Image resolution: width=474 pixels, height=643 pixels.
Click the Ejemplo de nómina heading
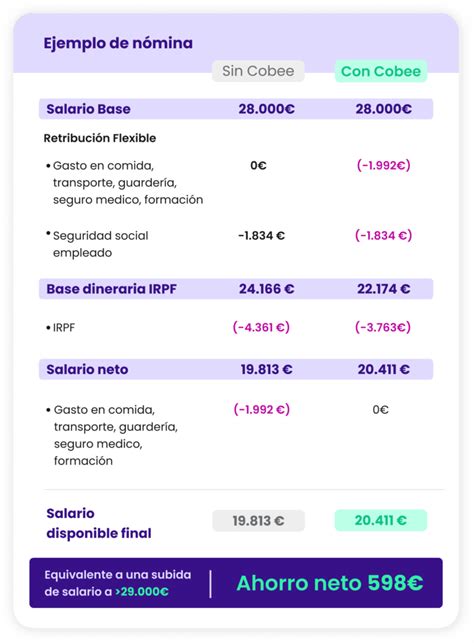[118, 43]
